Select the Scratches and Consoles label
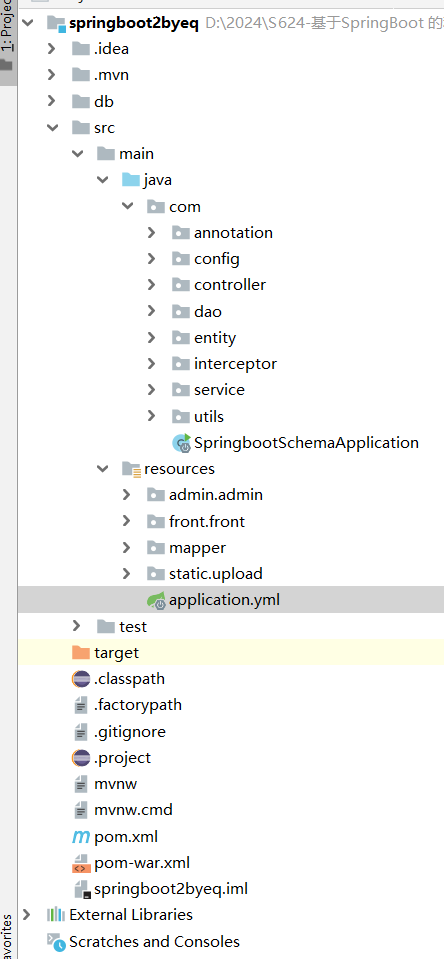The image size is (444, 959). pyautogui.click(x=154, y=942)
